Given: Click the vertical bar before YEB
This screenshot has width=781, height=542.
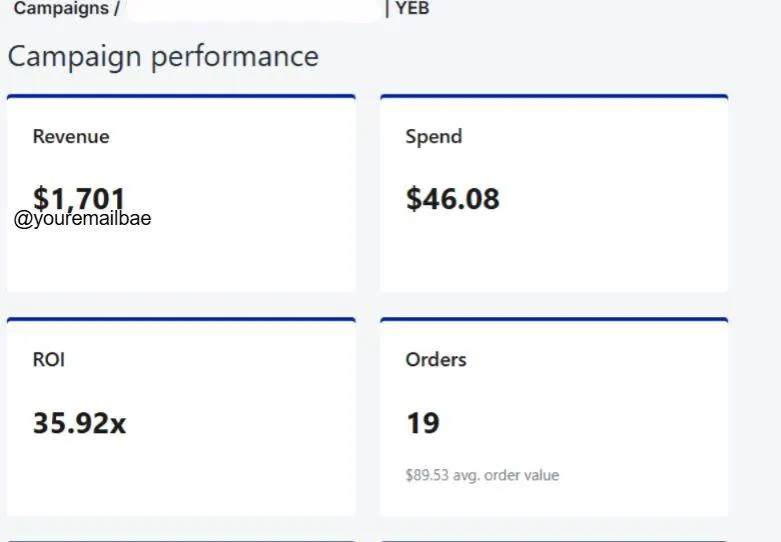Looking at the screenshot, I should [387, 8].
